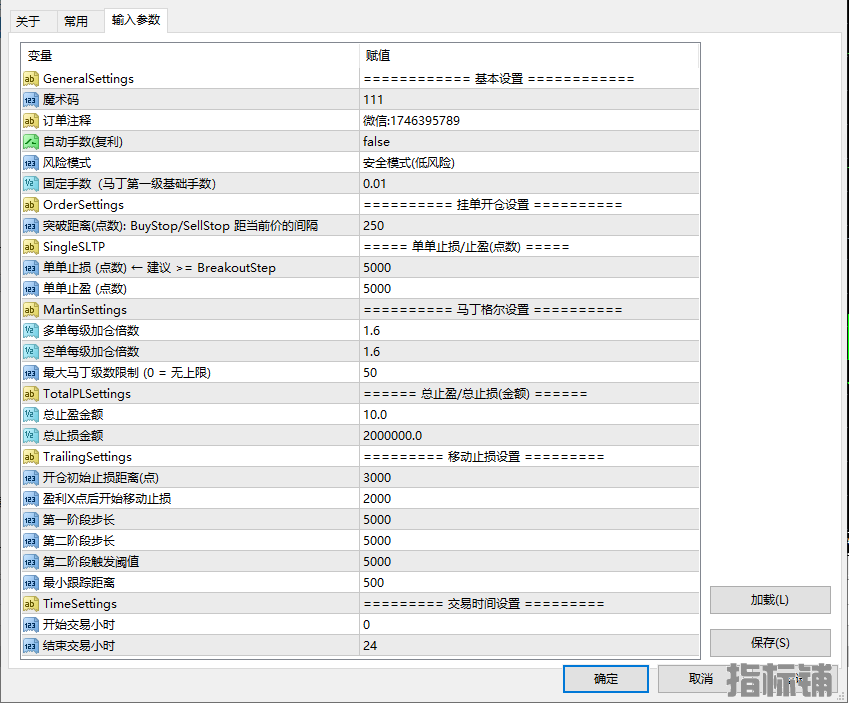Toggle the false value of 自动手数(复利)

450,141
